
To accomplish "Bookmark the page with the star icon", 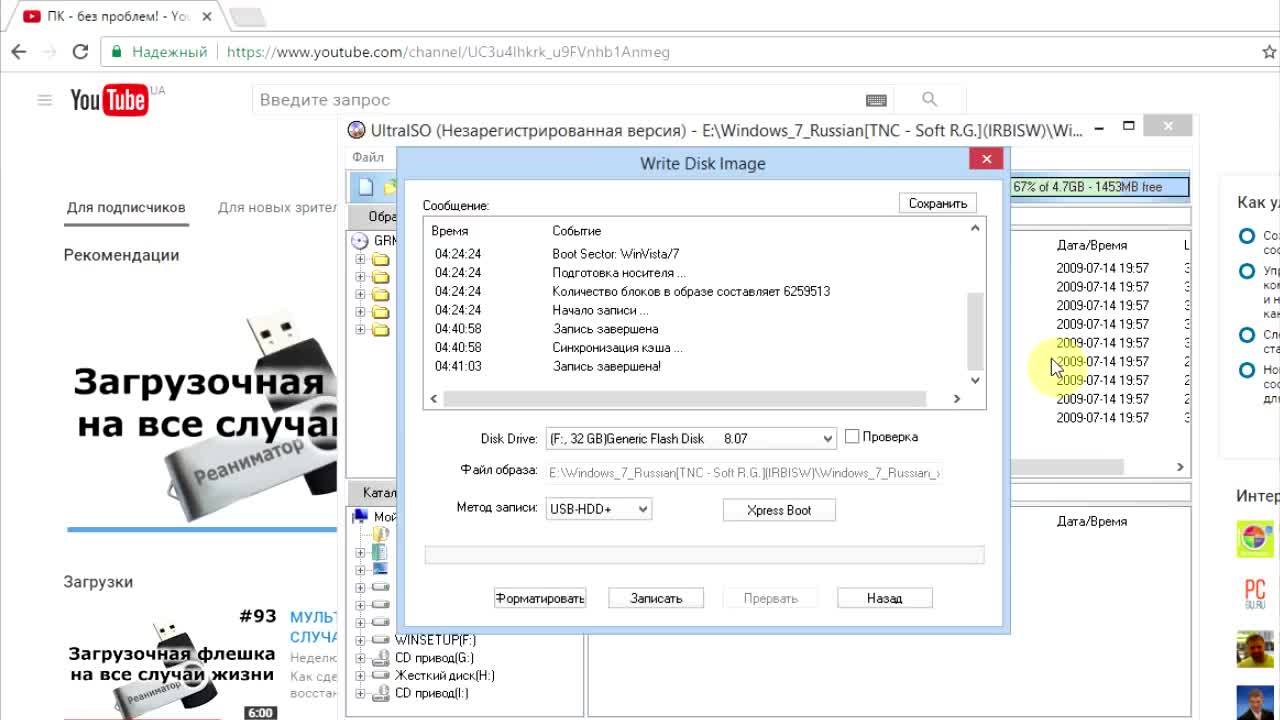I will coord(1269,52).
